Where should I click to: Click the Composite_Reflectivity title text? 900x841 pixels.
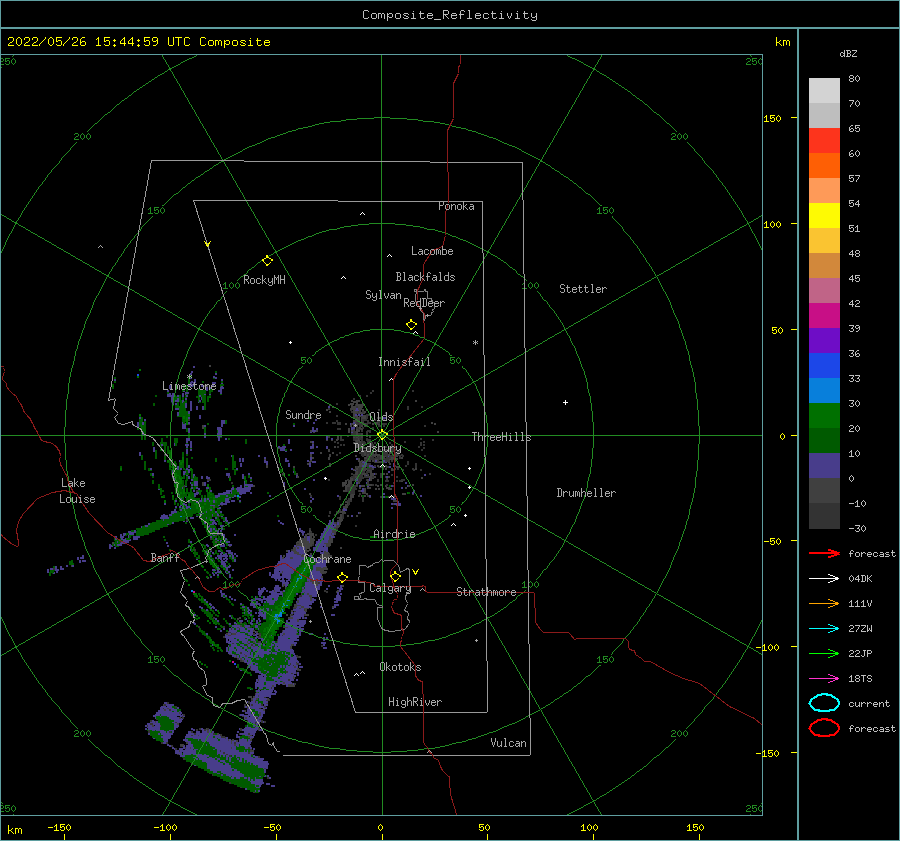click(450, 15)
